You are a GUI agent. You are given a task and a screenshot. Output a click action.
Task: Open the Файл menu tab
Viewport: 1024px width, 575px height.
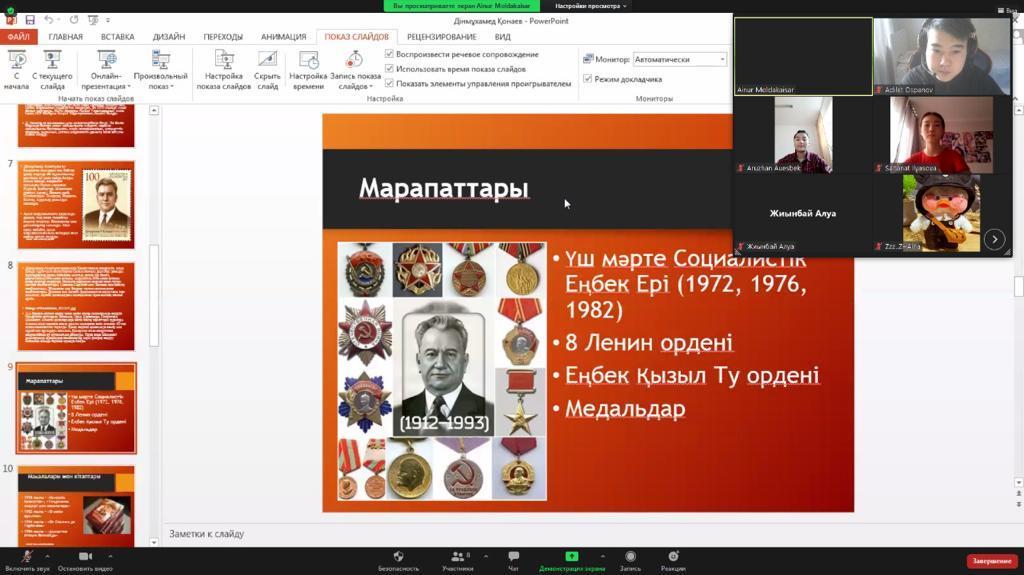(x=18, y=37)
